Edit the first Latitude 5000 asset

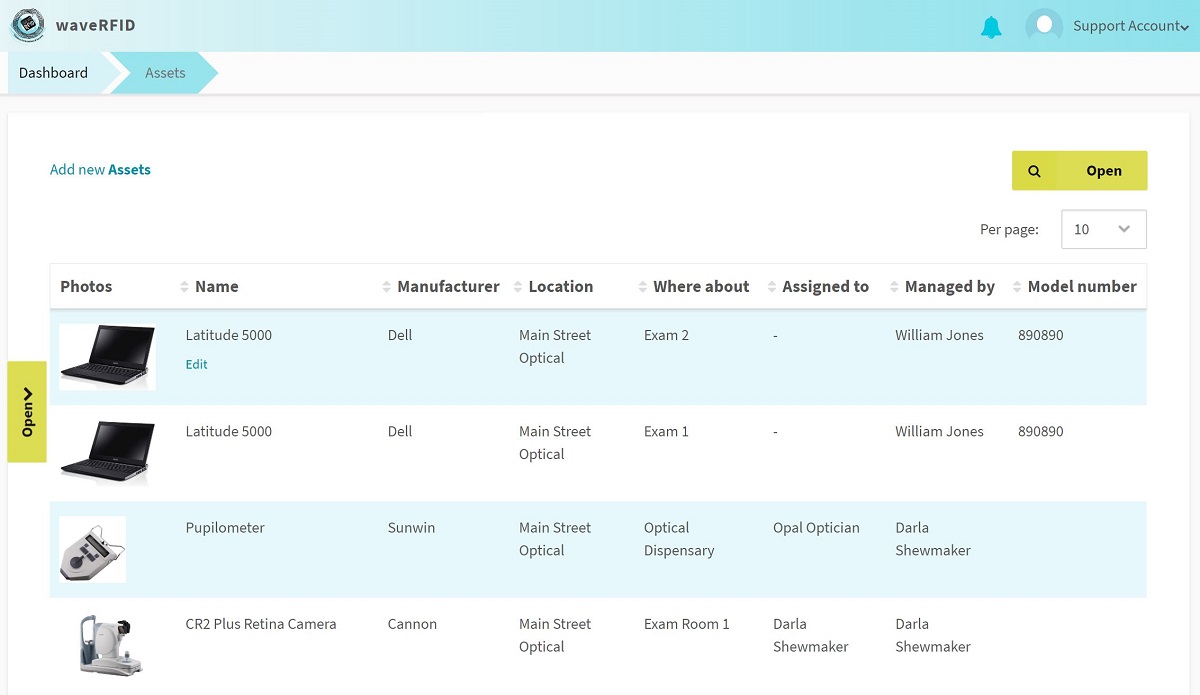click(x=197, y=365)
